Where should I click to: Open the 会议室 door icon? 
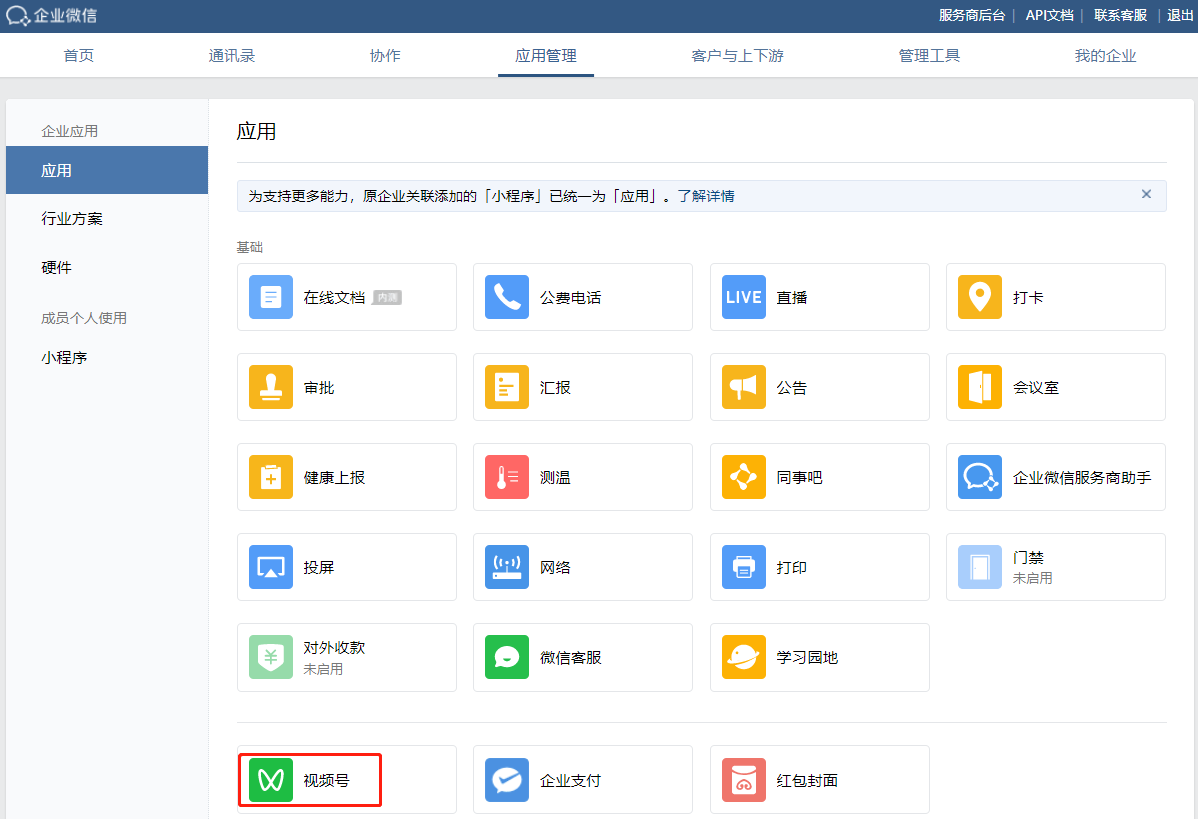point(979,387)
